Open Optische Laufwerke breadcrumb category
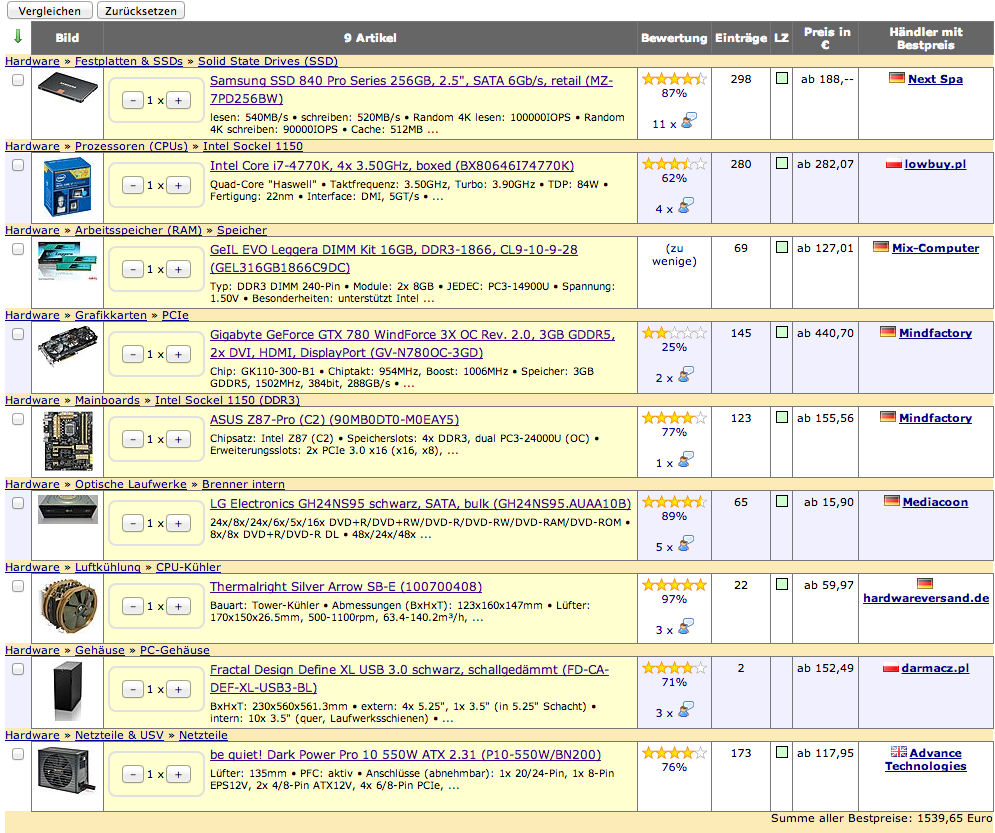 tap(131, 484)
